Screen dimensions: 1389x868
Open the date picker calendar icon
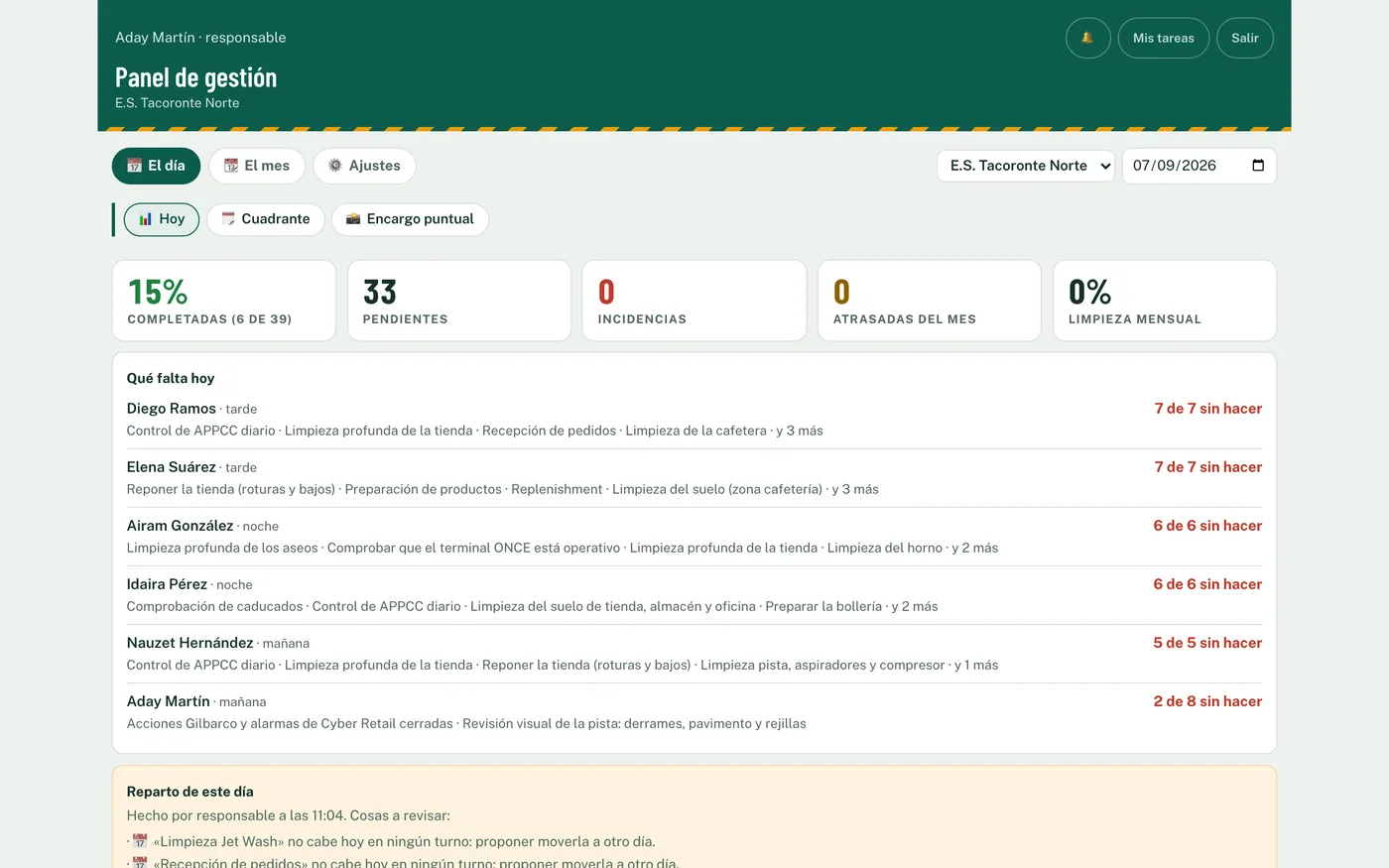[1258, 166]
